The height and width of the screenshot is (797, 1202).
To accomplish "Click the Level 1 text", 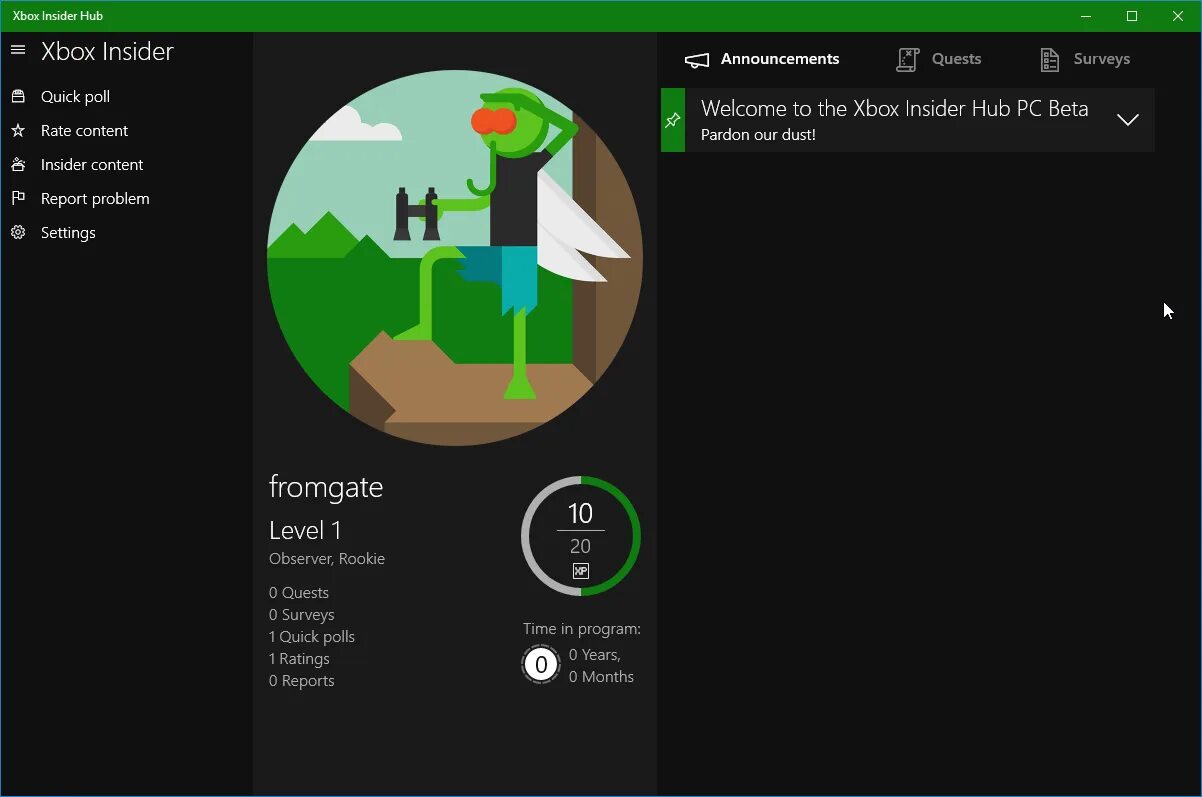I will (305, 531).
